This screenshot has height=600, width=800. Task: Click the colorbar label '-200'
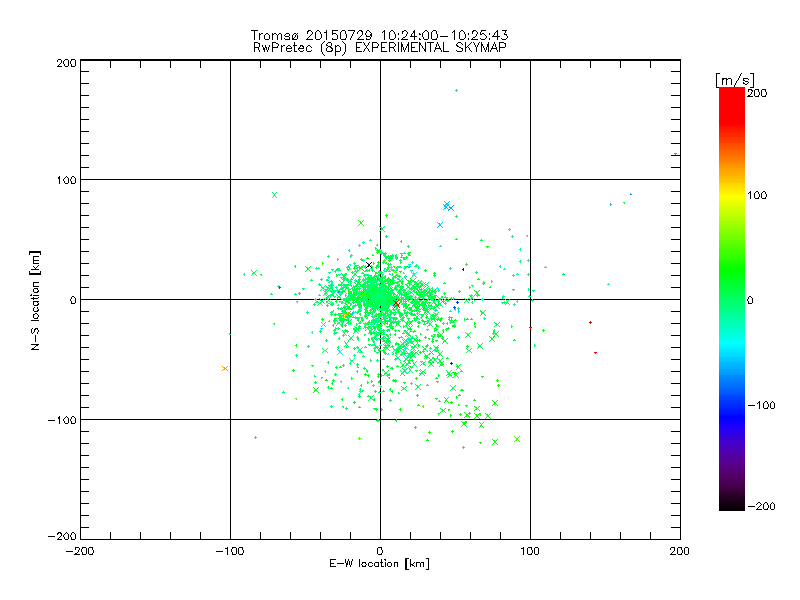[761, 506]
